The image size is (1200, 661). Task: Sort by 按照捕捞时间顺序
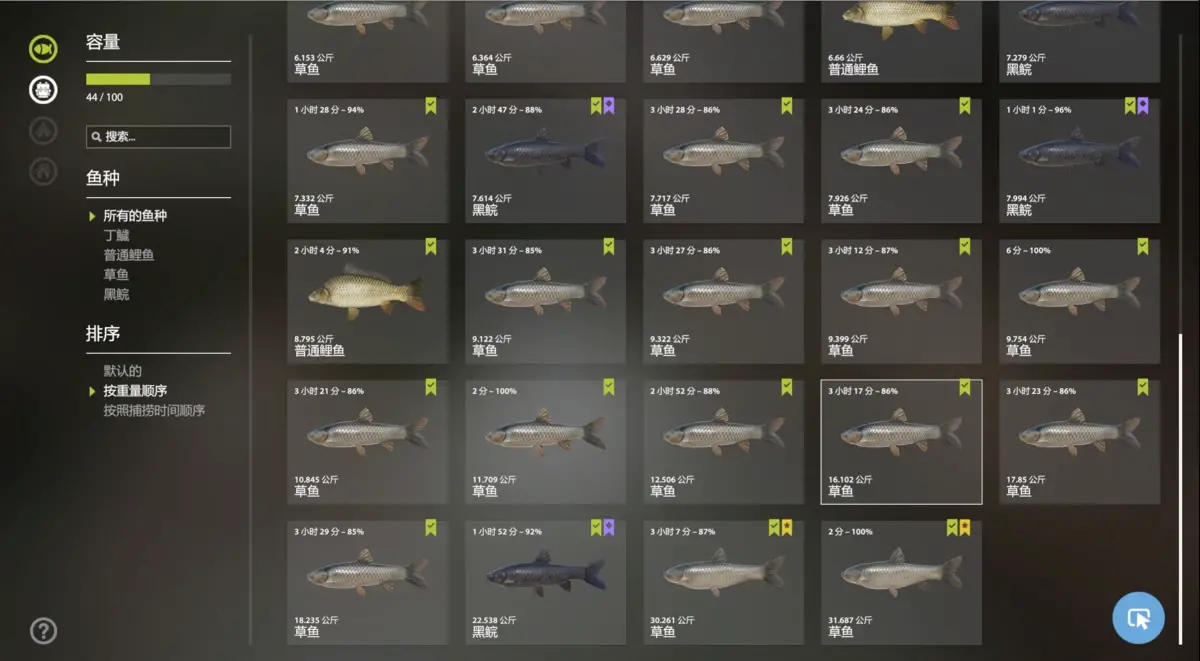(x=154, y=411)
